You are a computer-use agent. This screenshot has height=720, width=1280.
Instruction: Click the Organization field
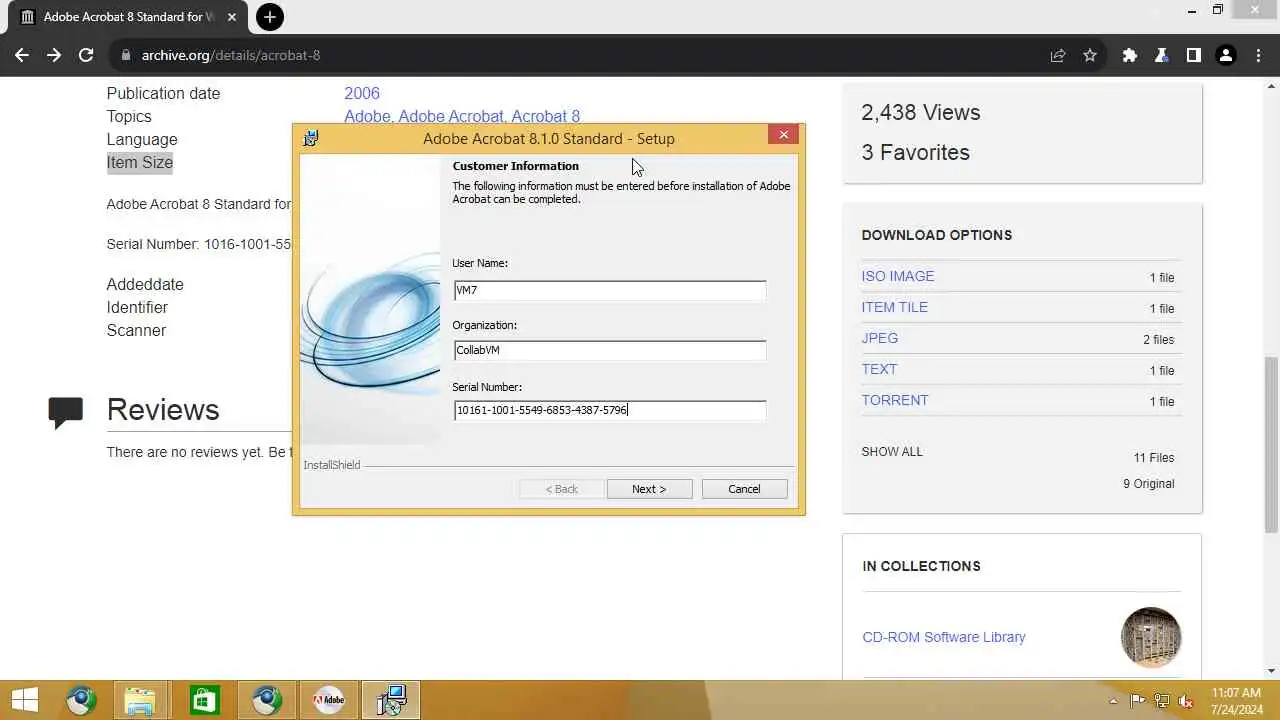coord(610,350)
